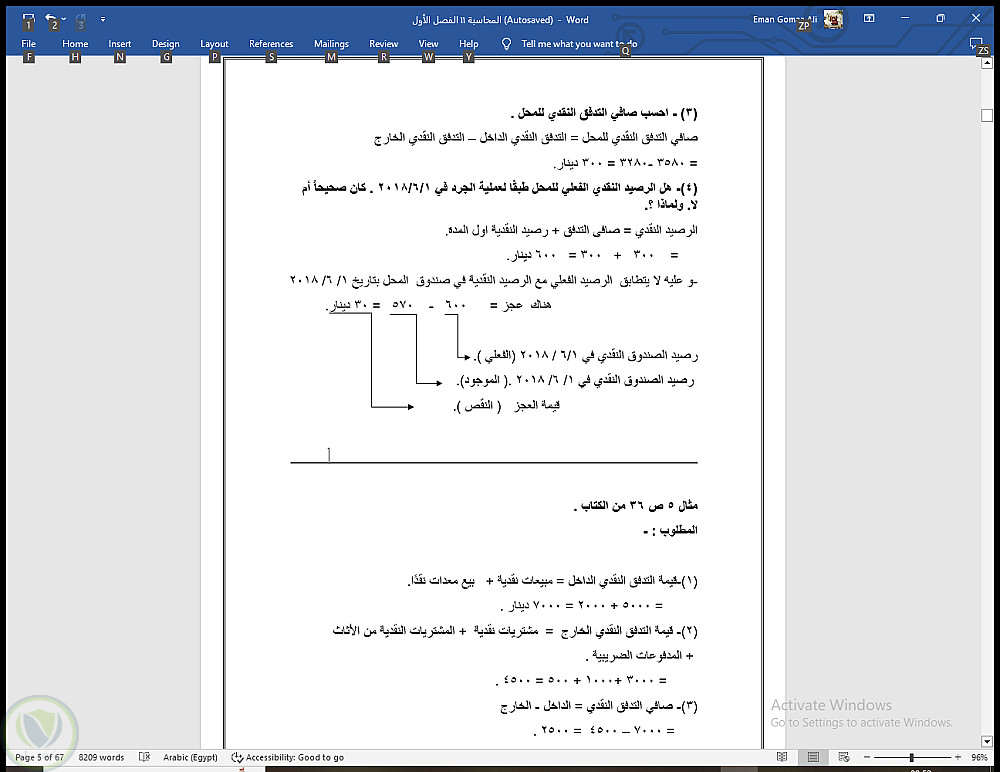Image resolution: width=1000 pixels, height=772 pixels.
Task: Click Tell me what you want to do box
Action: pos(578,43)
